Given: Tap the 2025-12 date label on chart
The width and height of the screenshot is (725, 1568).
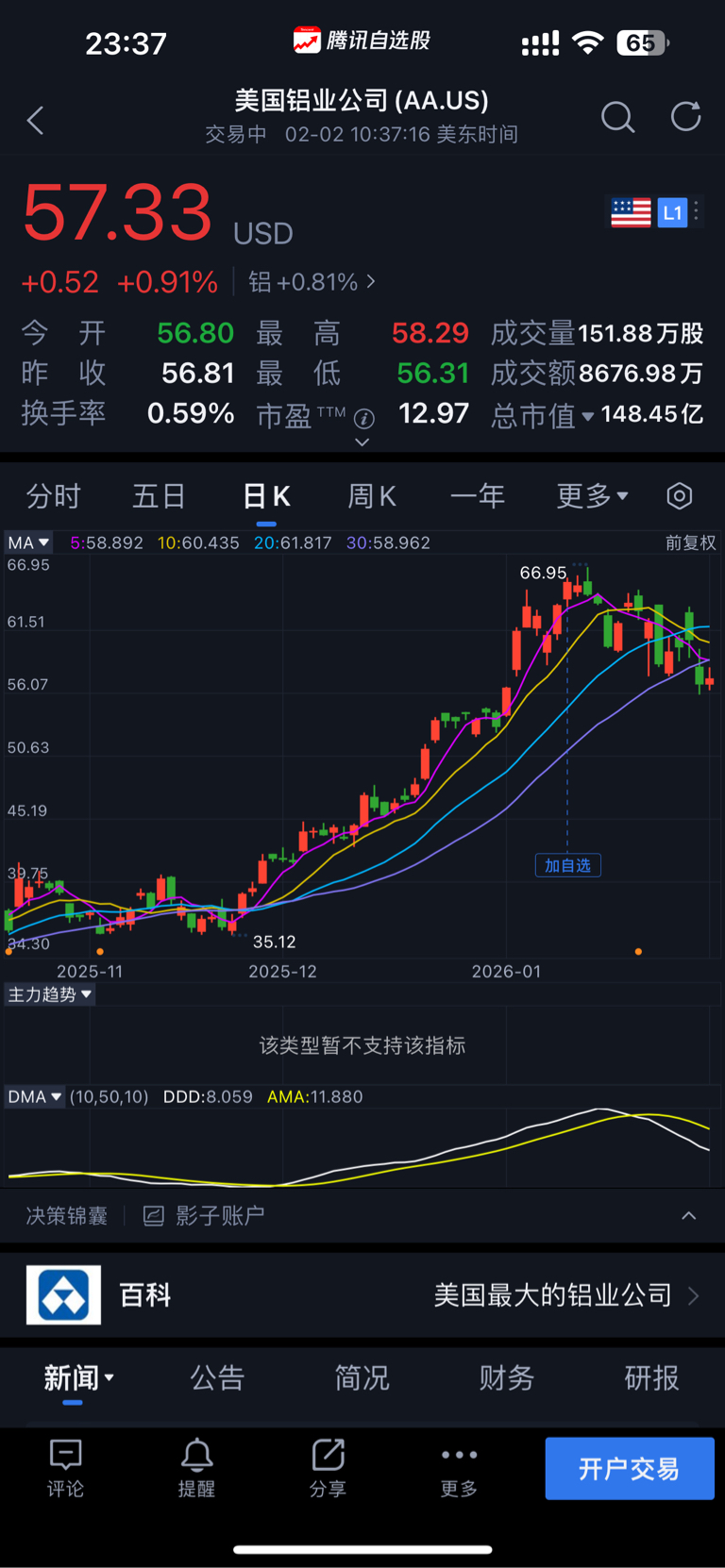Looking at the screenshot, I should tap(282, 971).
